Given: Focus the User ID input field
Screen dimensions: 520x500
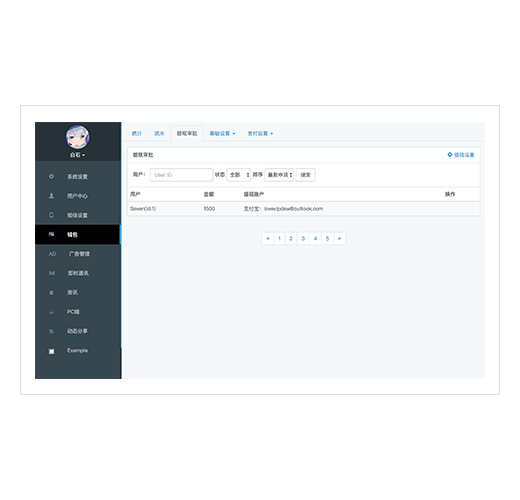Looking at the screenshot, I should 181,175.
